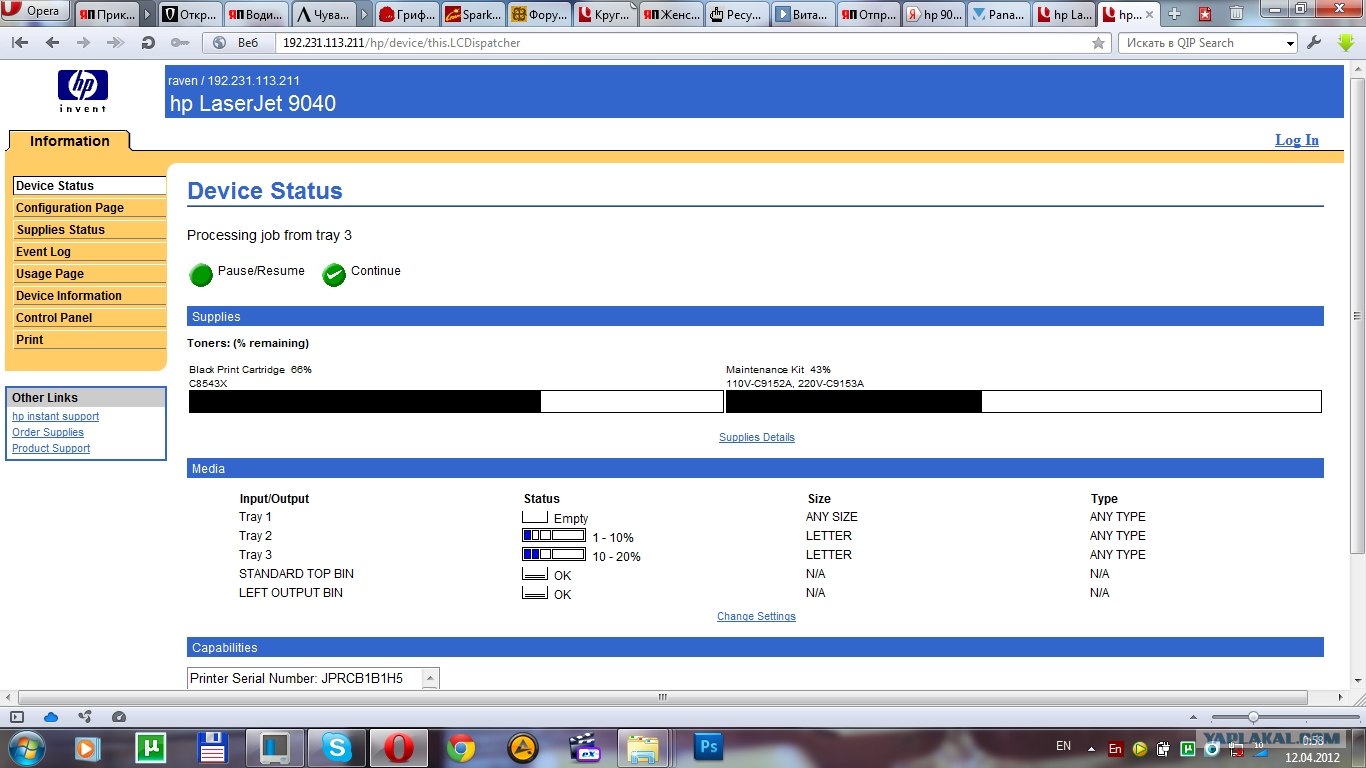1366x768 pixels.
Task: Open Skype from the taskbar
Action: tap(336, 748)
